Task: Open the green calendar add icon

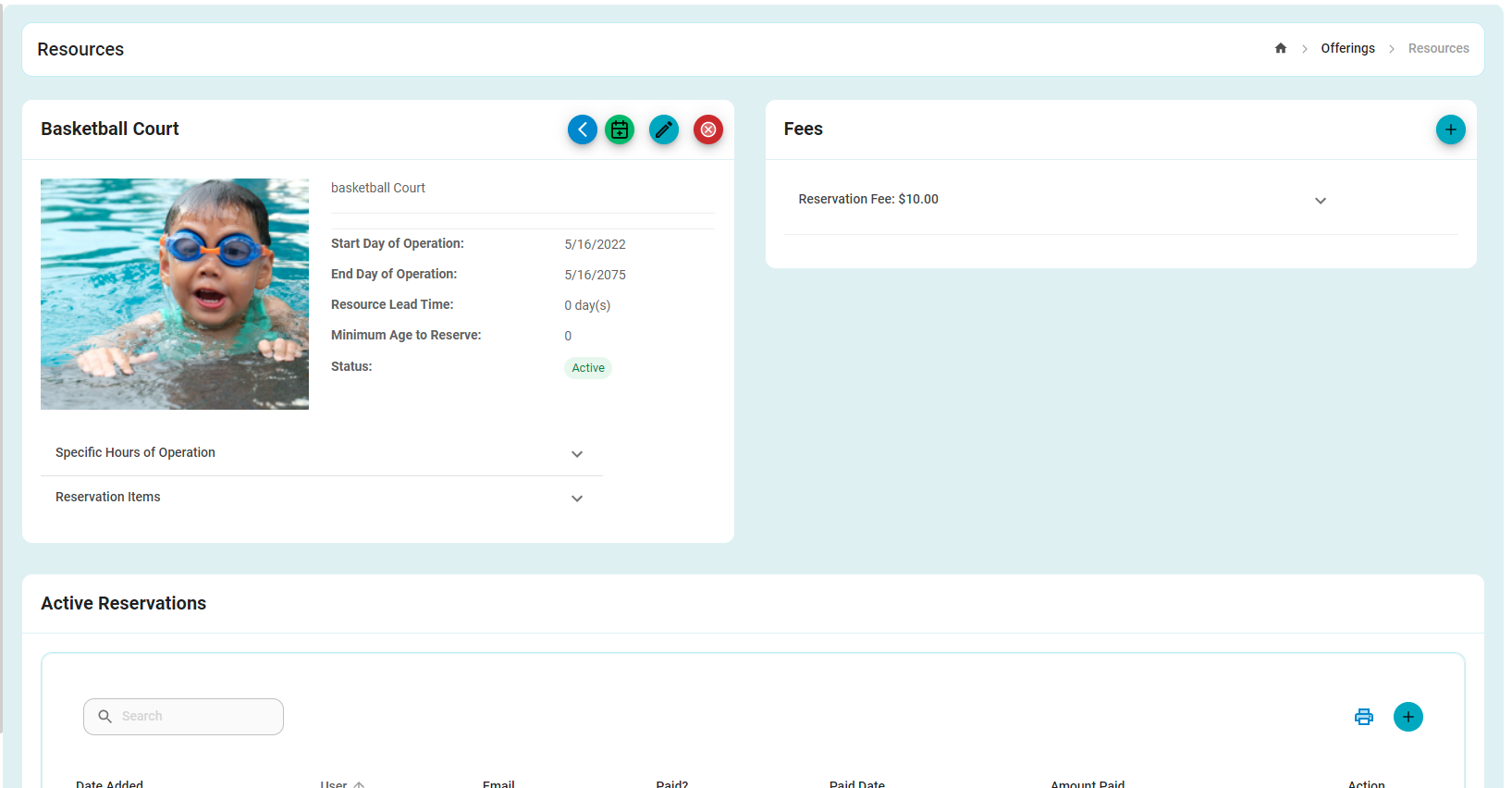Action: [620, 129]
